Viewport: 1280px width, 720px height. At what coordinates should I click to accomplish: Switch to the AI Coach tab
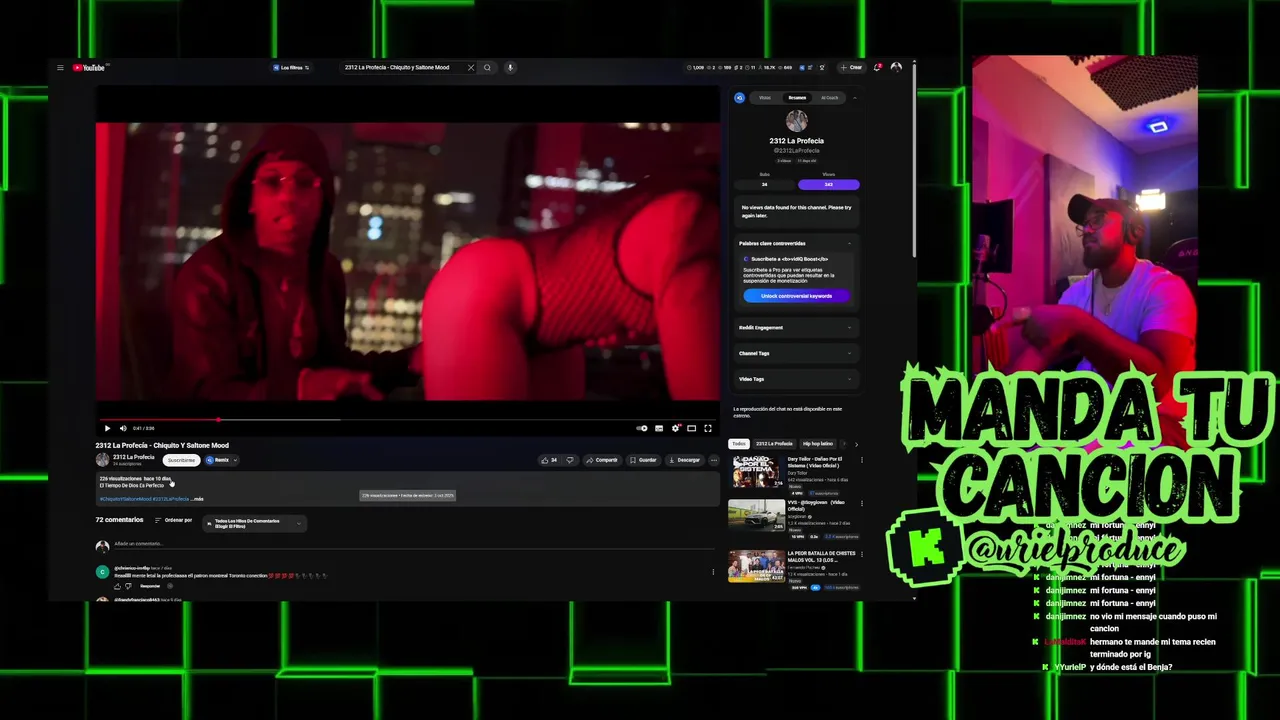tap(830, 98)
